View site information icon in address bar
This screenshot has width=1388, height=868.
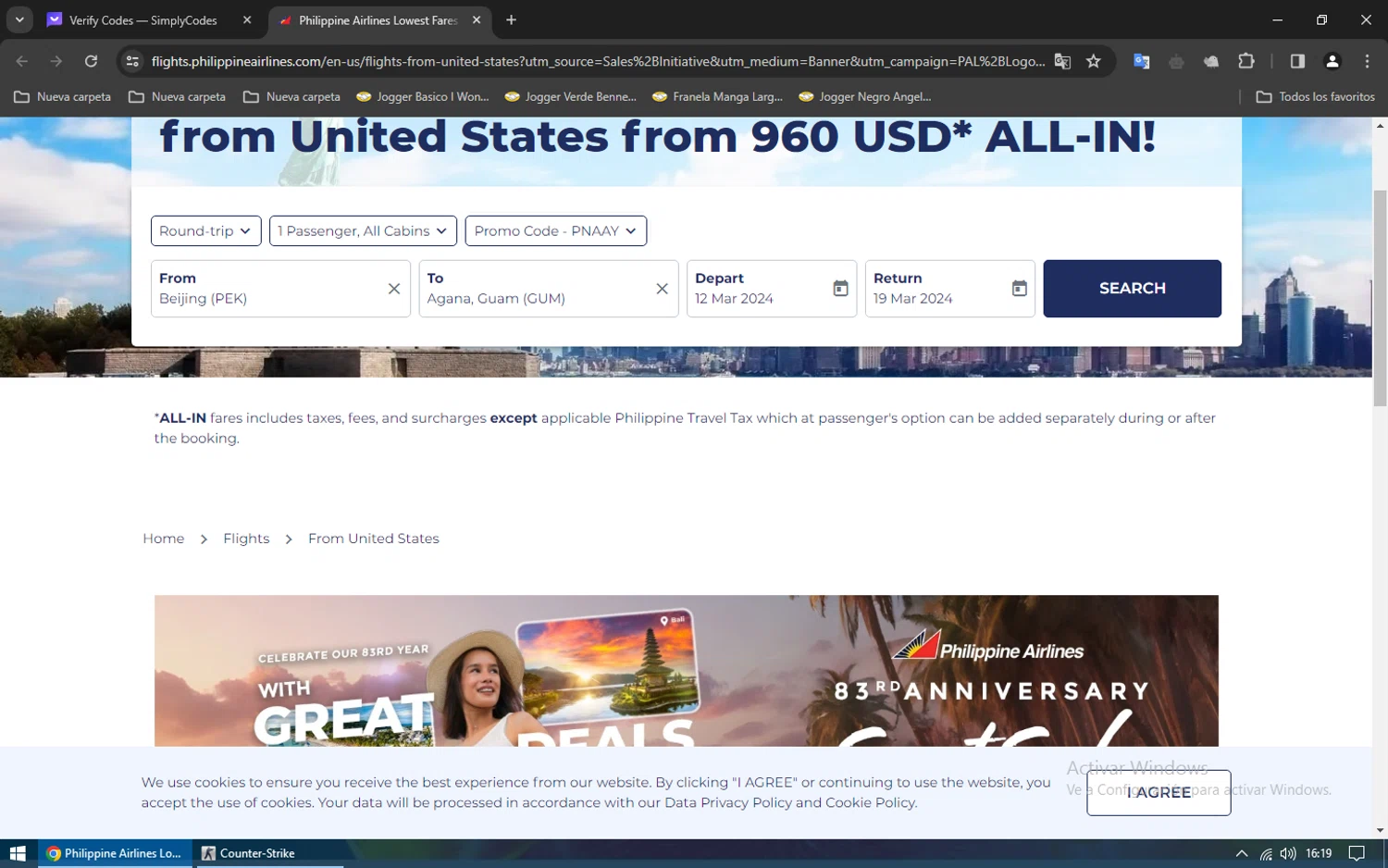(132, 61)
